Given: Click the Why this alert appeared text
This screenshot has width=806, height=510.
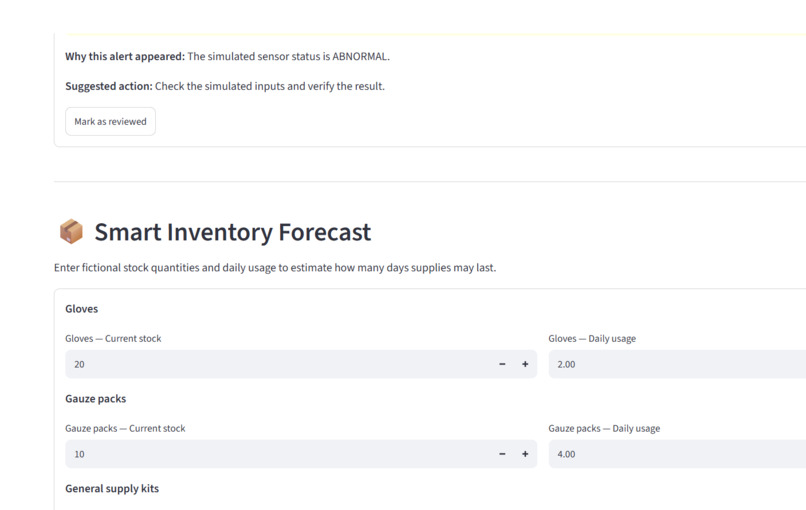Looking at the screenshot, I should pyautogui.click(x=227, y=57).
